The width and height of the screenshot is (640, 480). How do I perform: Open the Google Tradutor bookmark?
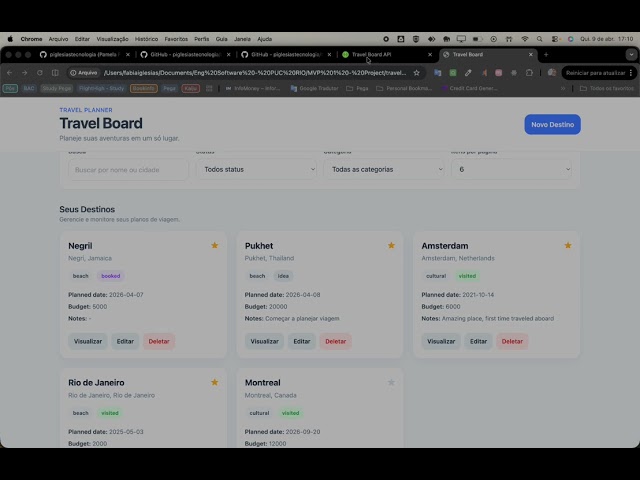click(x=314, y=88)
